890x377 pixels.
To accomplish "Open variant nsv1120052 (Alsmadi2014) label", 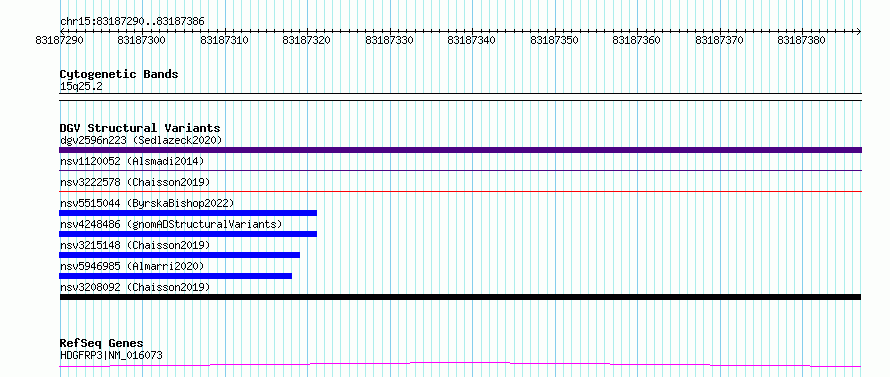I will pyautogui.click(x=132, y=161).
